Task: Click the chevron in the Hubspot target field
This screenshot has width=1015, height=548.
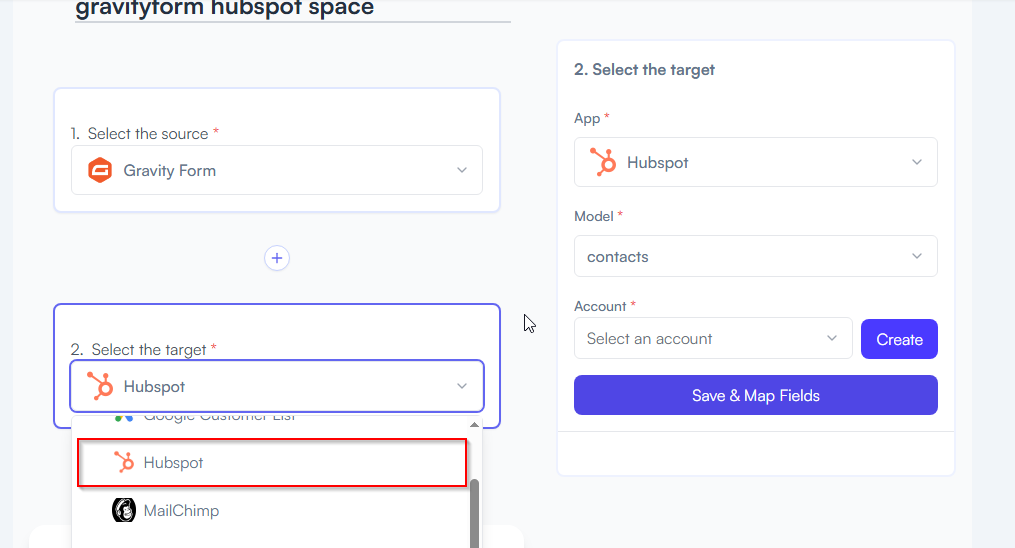Action: click(x=462, y=386)
